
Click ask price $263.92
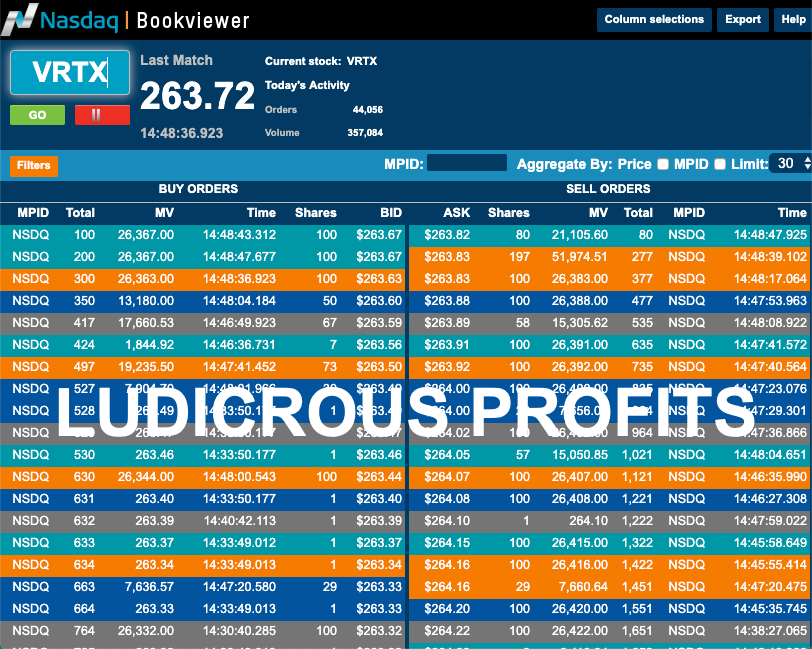(447, 367)
